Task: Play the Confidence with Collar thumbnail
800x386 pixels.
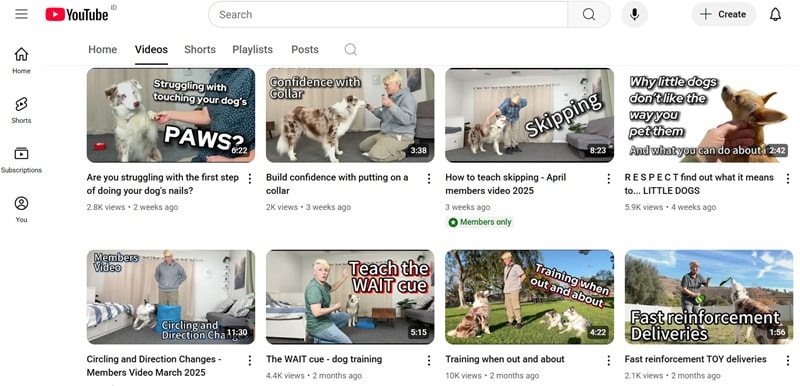Action: 350,115
